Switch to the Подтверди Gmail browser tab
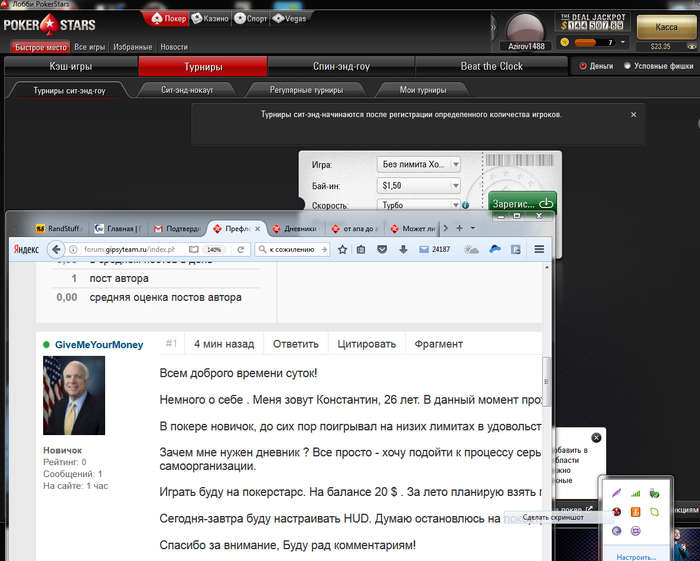The width and height of the screenshot is (700, 561). click(x=177, y=229)
